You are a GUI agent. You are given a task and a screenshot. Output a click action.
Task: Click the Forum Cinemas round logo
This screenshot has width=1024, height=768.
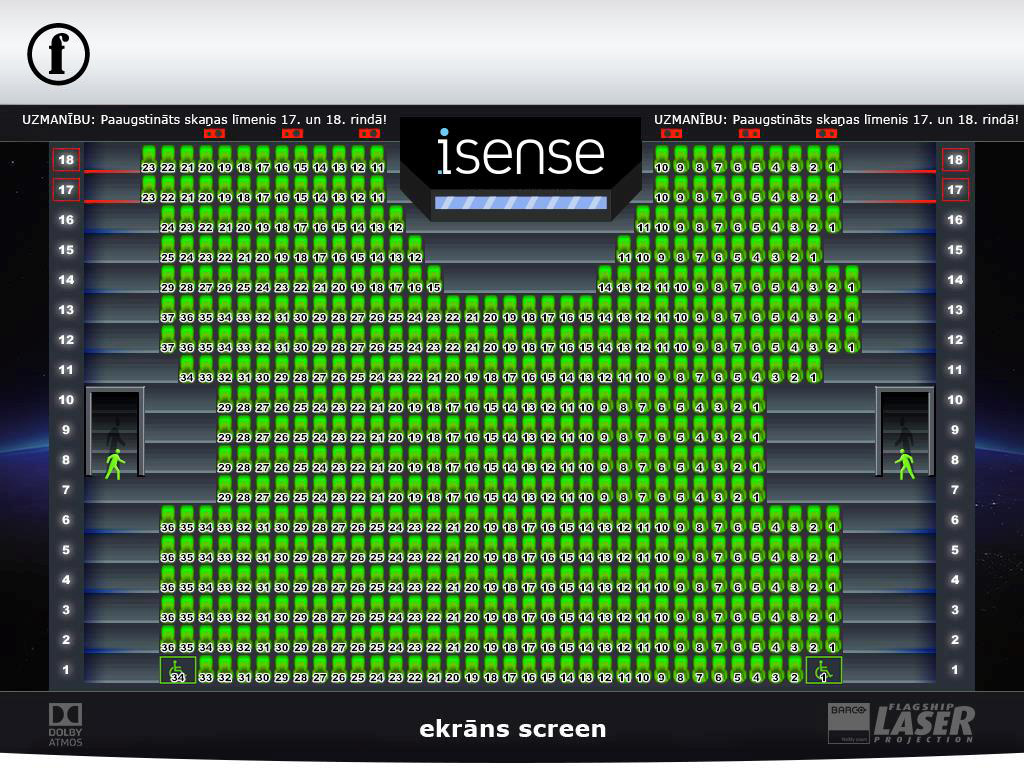pyautogui.click(x=58, y=54)
